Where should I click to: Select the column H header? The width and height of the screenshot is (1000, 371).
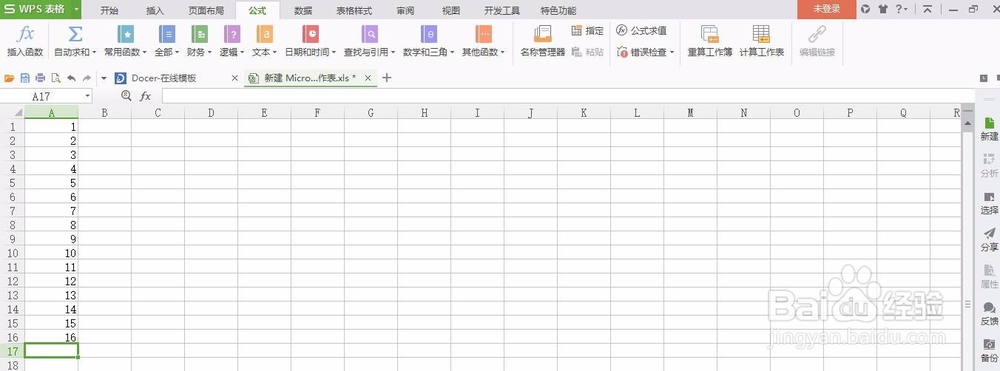click(x=424, y=113)
